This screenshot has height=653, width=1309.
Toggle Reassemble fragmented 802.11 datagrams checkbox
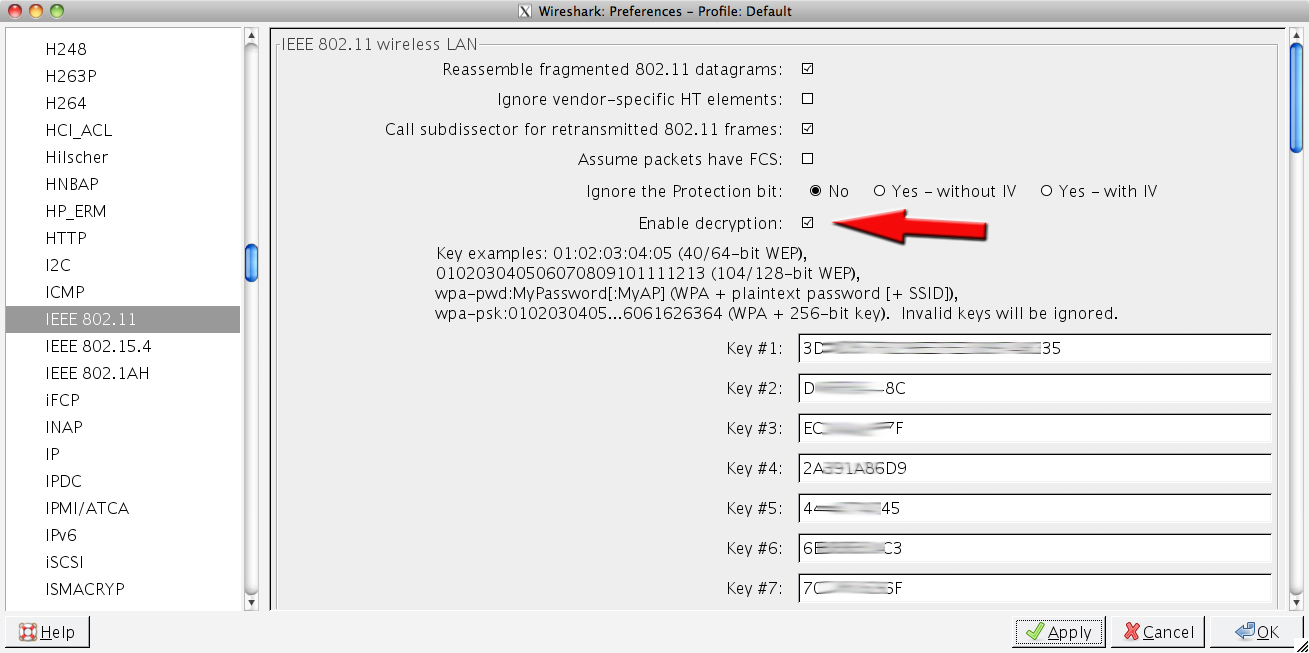point(807,69)
